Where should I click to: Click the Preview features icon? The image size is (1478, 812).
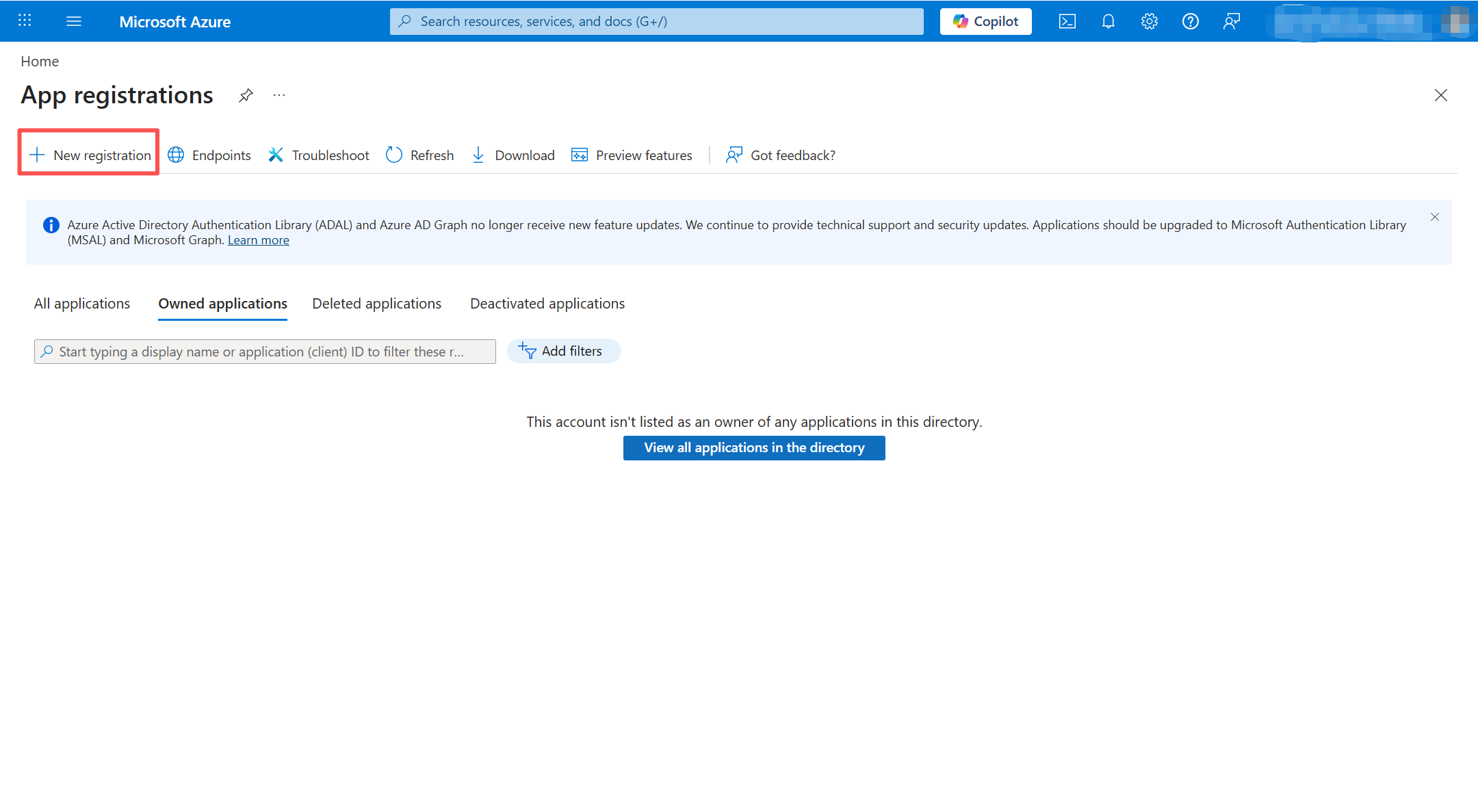click(x=580, y=155)
